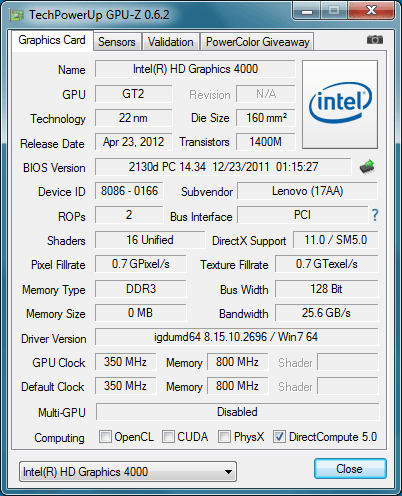Check the PhysX checkbox
This screenshot has height=496, width=402.
(224, 437)
